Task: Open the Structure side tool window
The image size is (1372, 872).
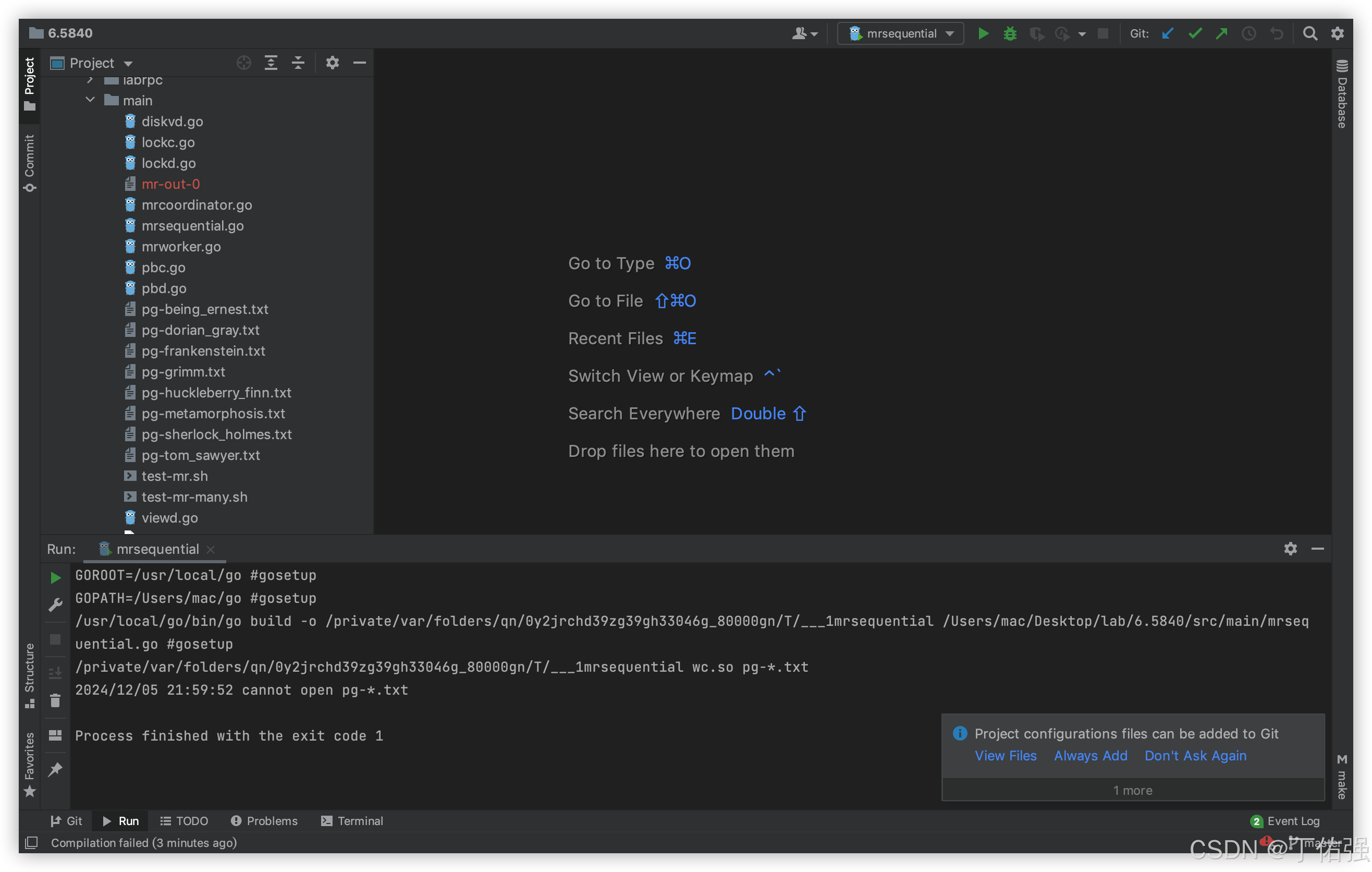Action: [30, 675]
